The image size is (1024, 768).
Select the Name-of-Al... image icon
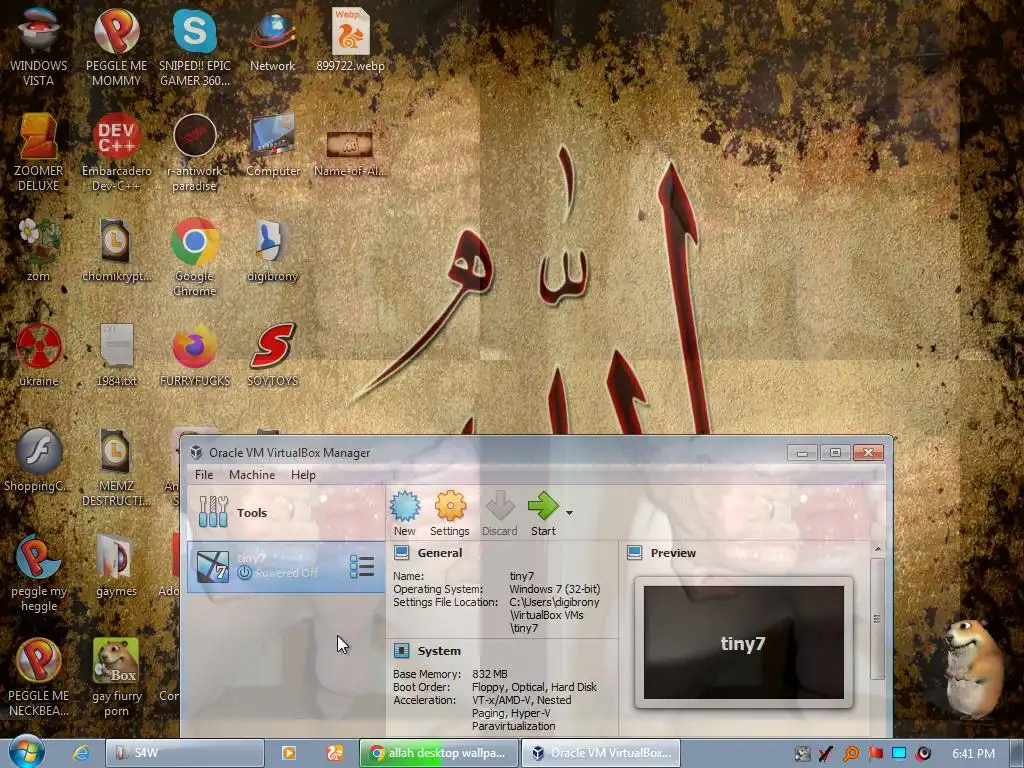click(x=351, y=153)
